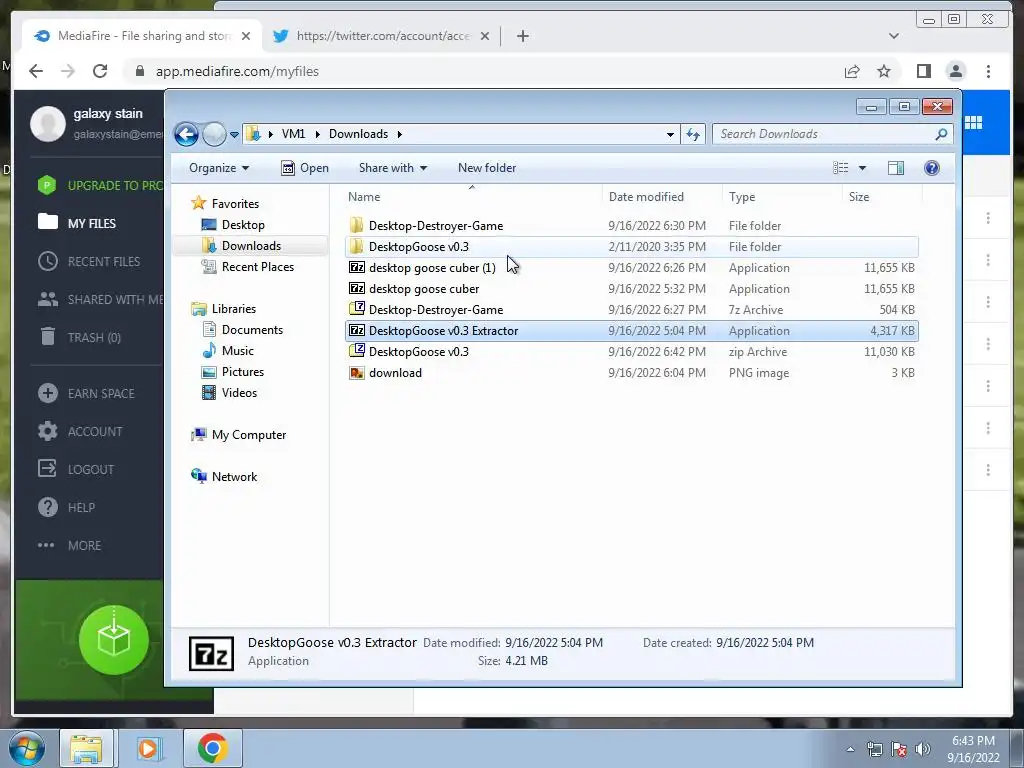Viewport: 1024px width, 768px height.
Task: Sort by Size column header
Action: coord(859,197)
